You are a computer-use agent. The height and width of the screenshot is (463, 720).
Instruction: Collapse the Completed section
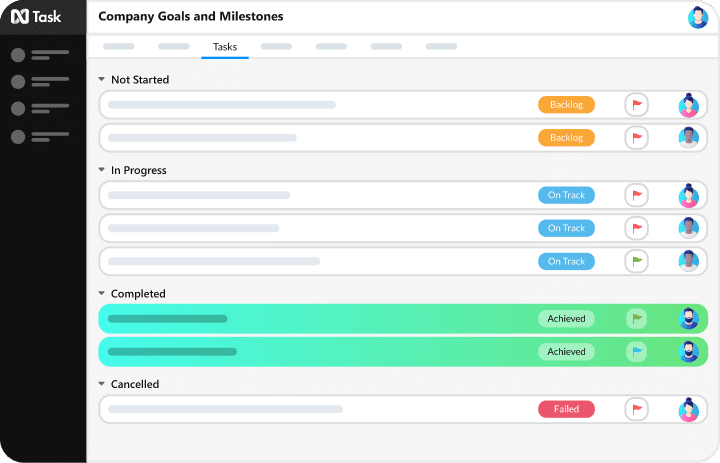click(102, 294)
